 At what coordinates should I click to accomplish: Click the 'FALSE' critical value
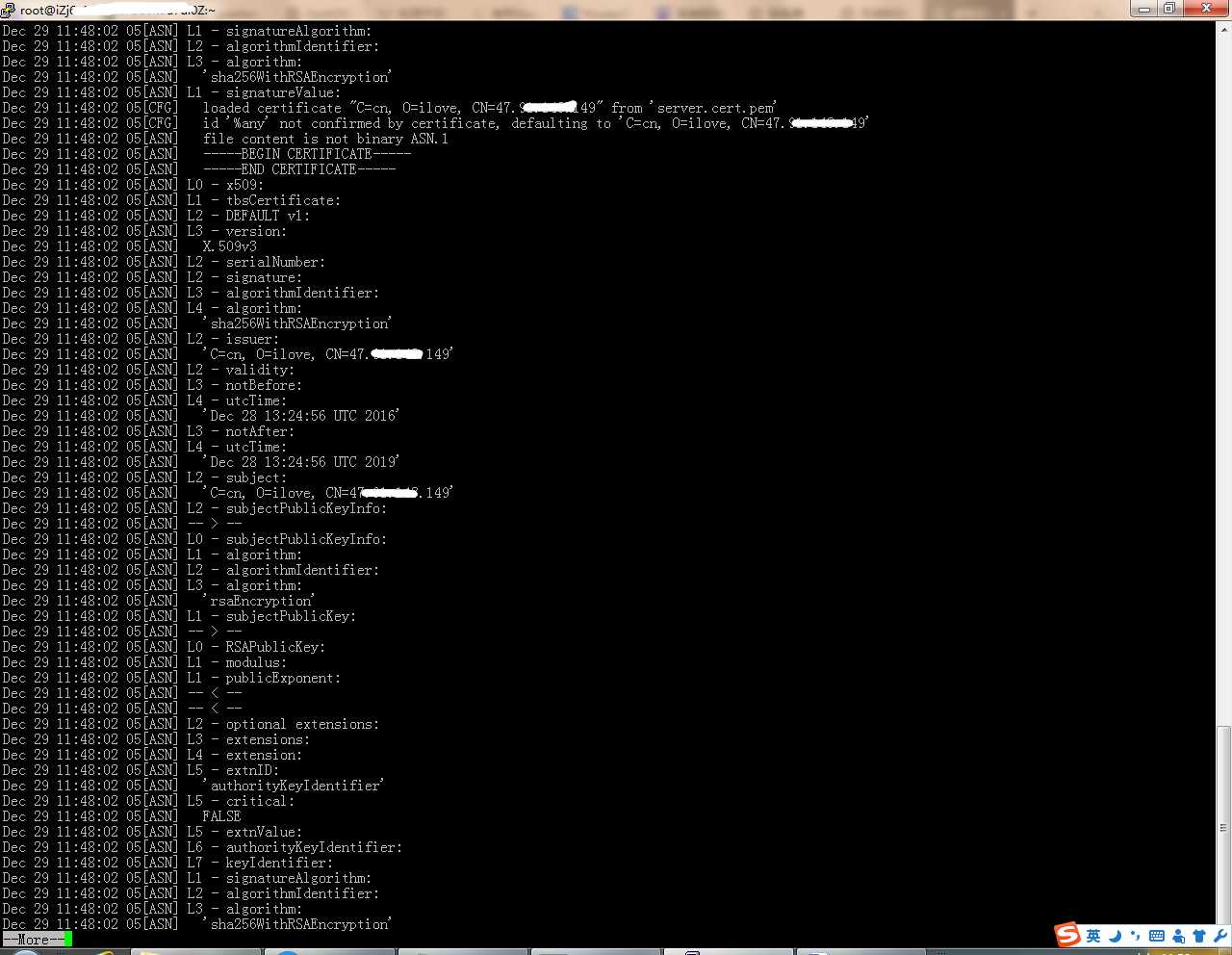click(x=221, y=816)
